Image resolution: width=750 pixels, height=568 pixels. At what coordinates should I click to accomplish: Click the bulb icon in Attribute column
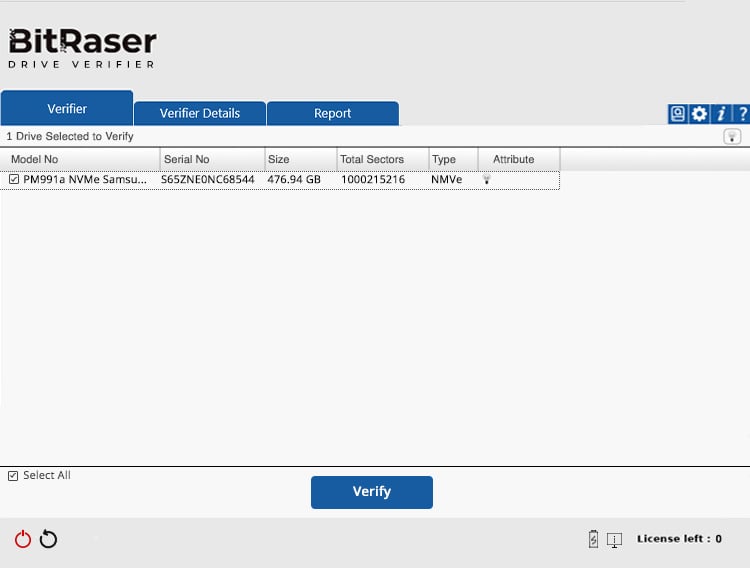coord(486,179)
